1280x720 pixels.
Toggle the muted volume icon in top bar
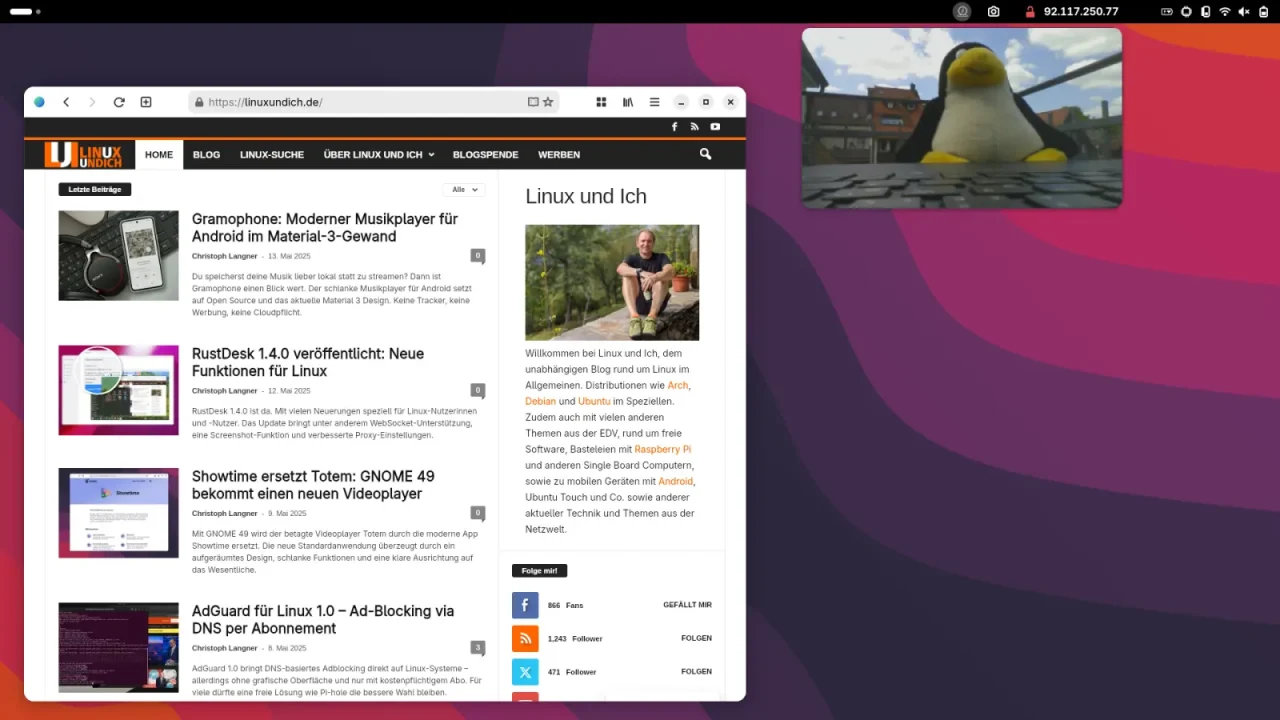pos(1243,12)
